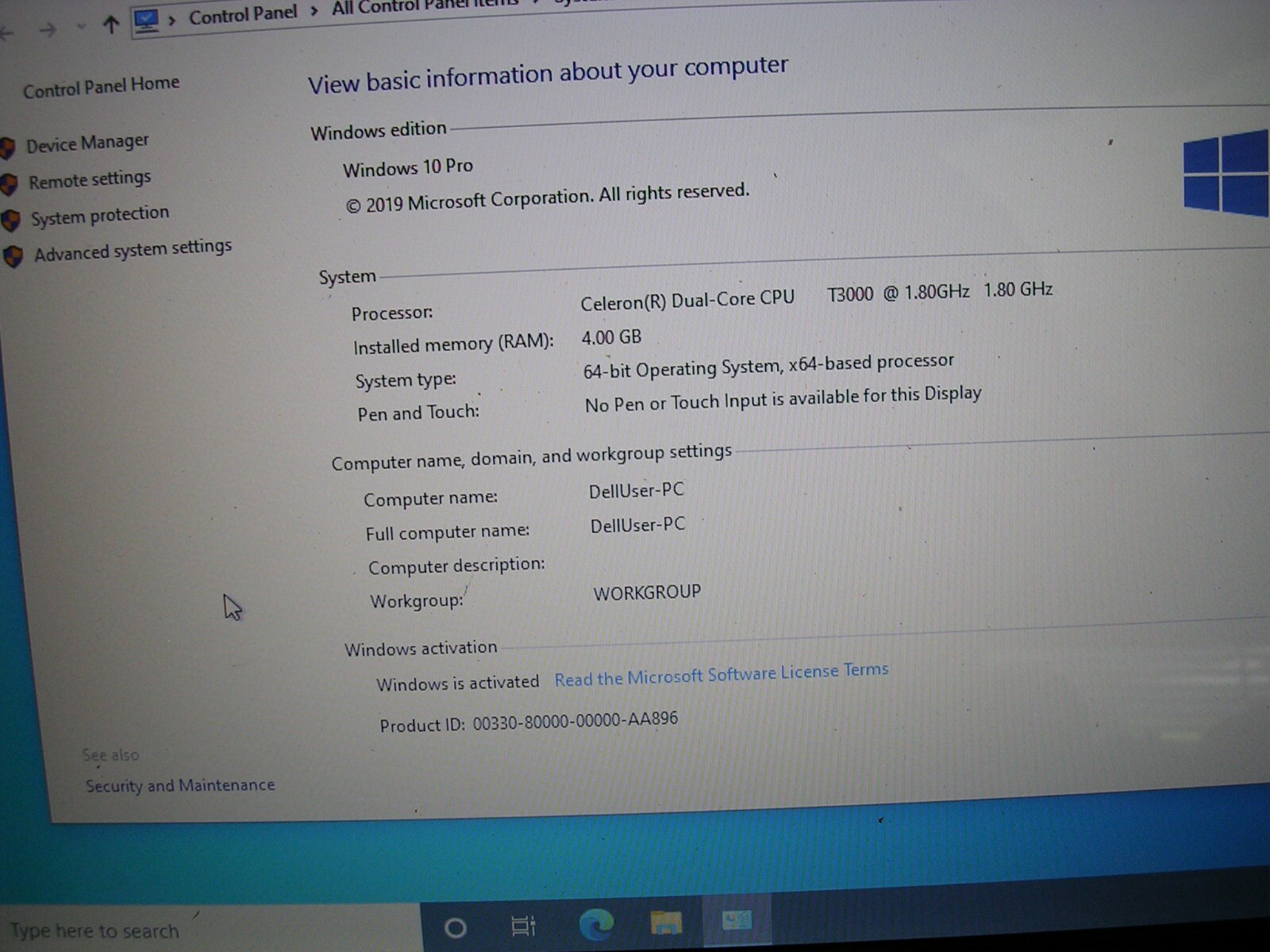Click the shield icon beside Remote settings
Screen dimensions: 1270x952
click(9, 184)
